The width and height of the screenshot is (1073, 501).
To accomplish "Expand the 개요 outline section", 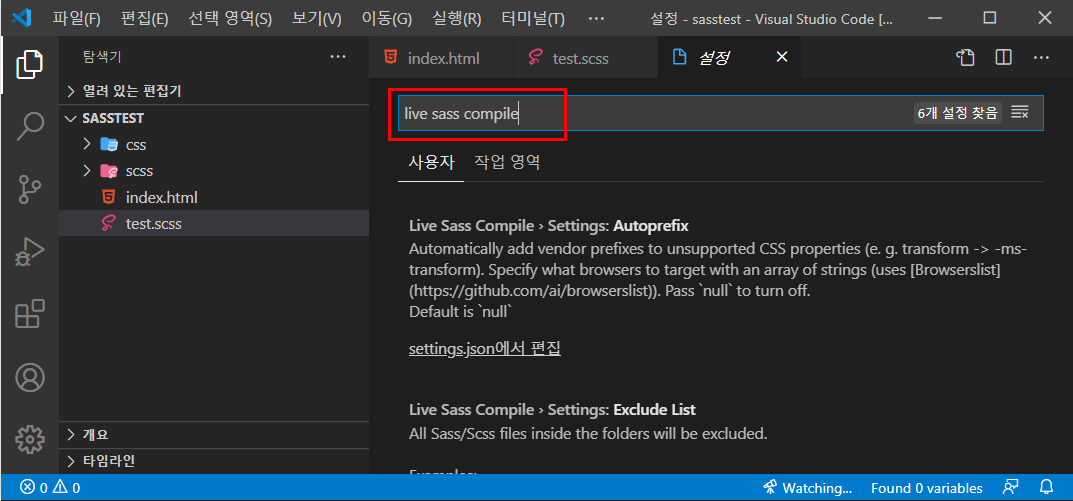I will click(x=214, y=435).
